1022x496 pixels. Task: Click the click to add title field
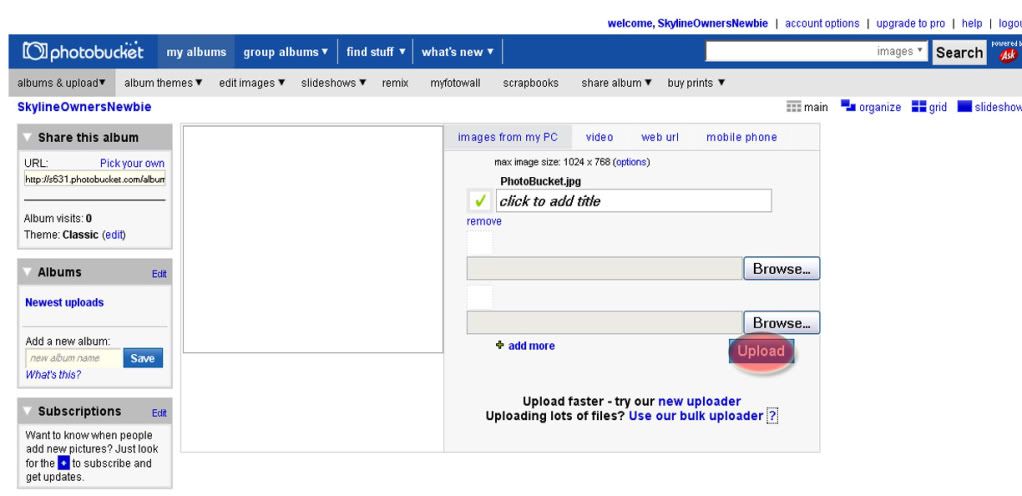pos(634,201)
